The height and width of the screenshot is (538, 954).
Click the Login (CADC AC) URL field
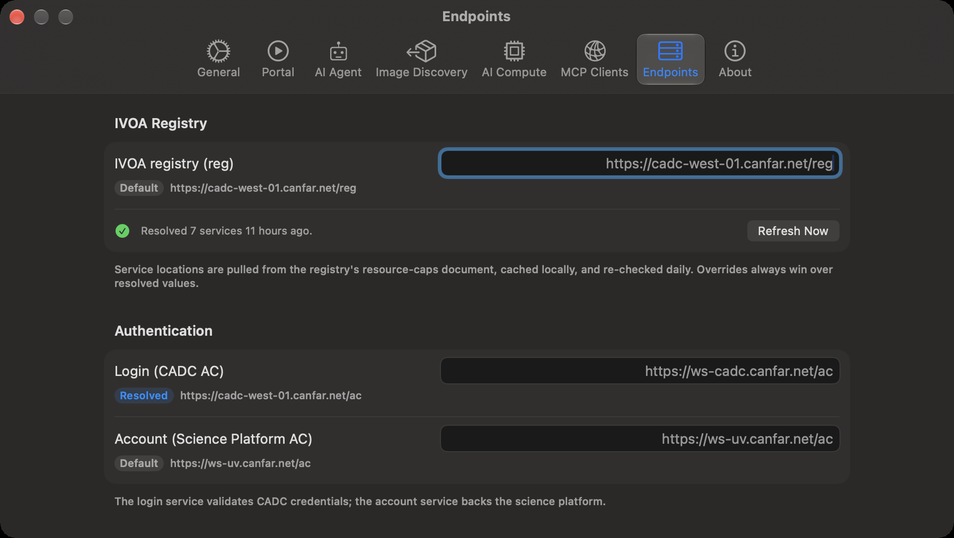640,371
